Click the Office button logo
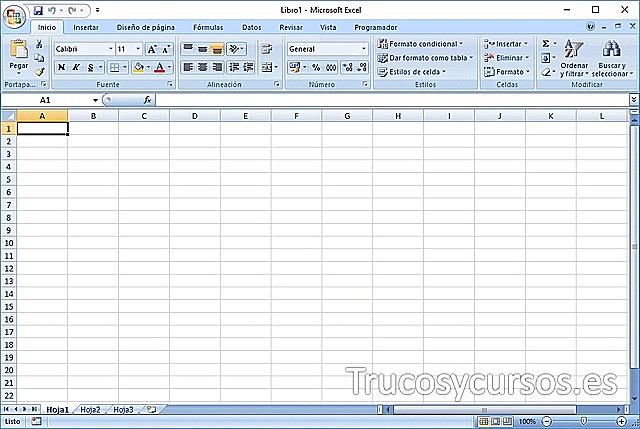Screen dimensions: 640x429 pyautogui.click(x=14, y=17)
